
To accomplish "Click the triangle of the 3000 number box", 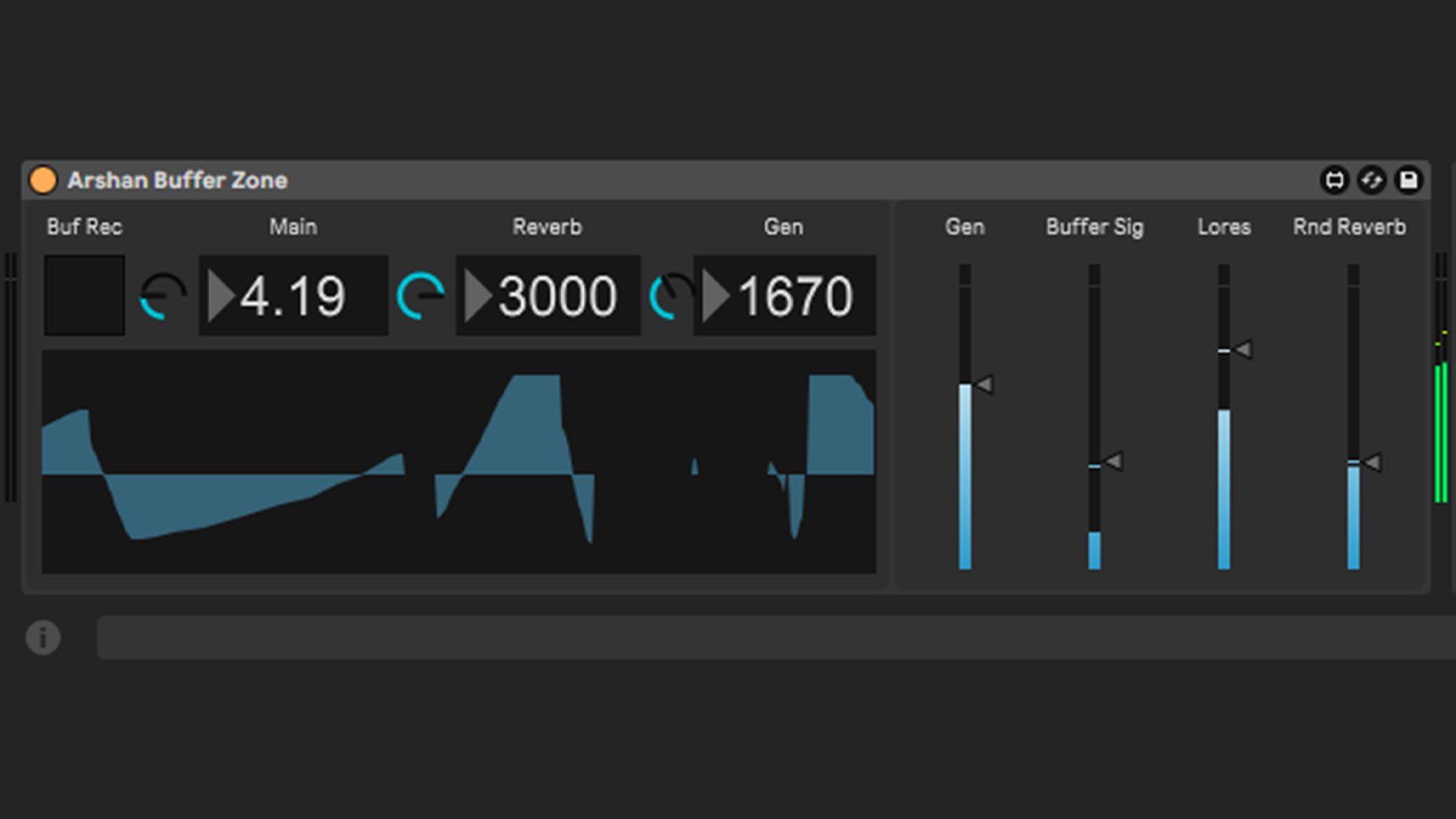I will tap(478, 296).
